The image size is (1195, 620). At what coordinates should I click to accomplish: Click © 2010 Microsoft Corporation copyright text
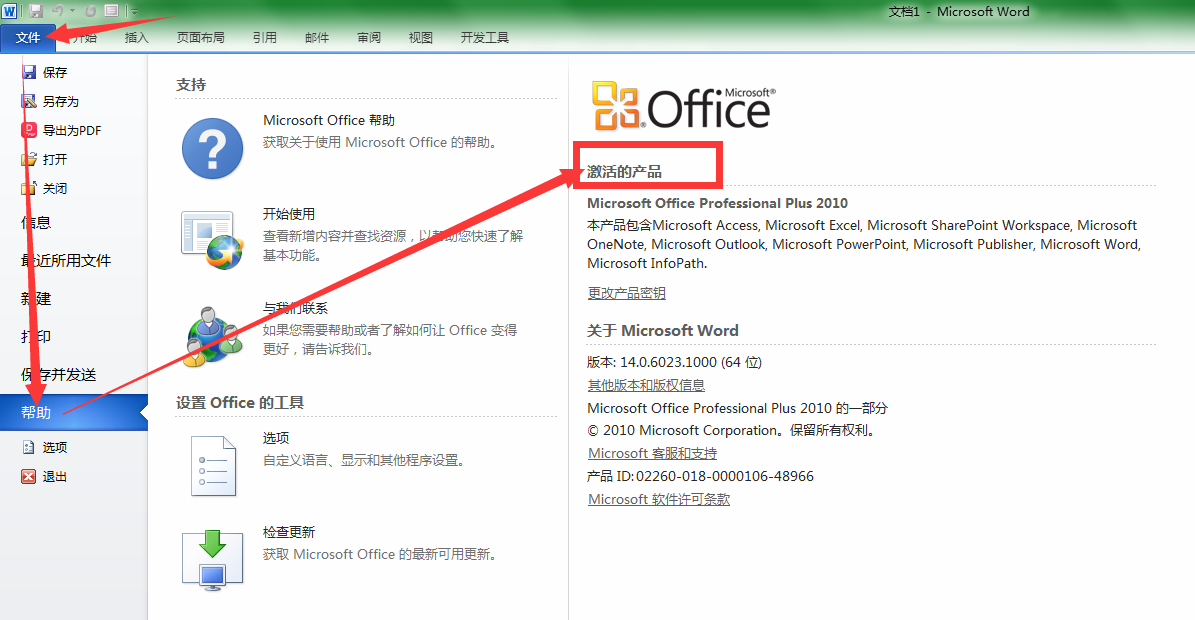(732, 430)
